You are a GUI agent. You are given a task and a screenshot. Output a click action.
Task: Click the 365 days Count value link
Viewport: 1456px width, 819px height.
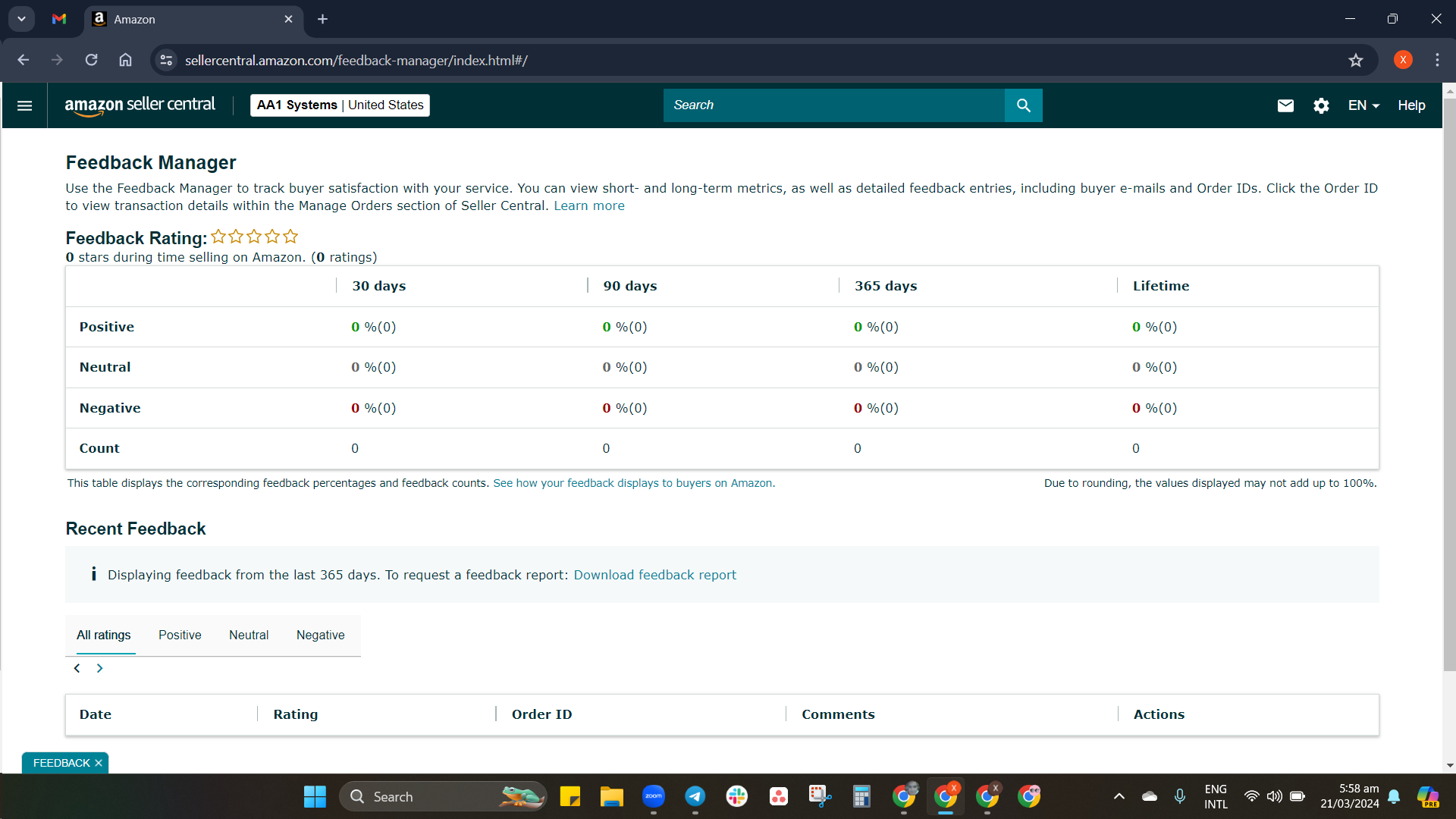[858, 448]
